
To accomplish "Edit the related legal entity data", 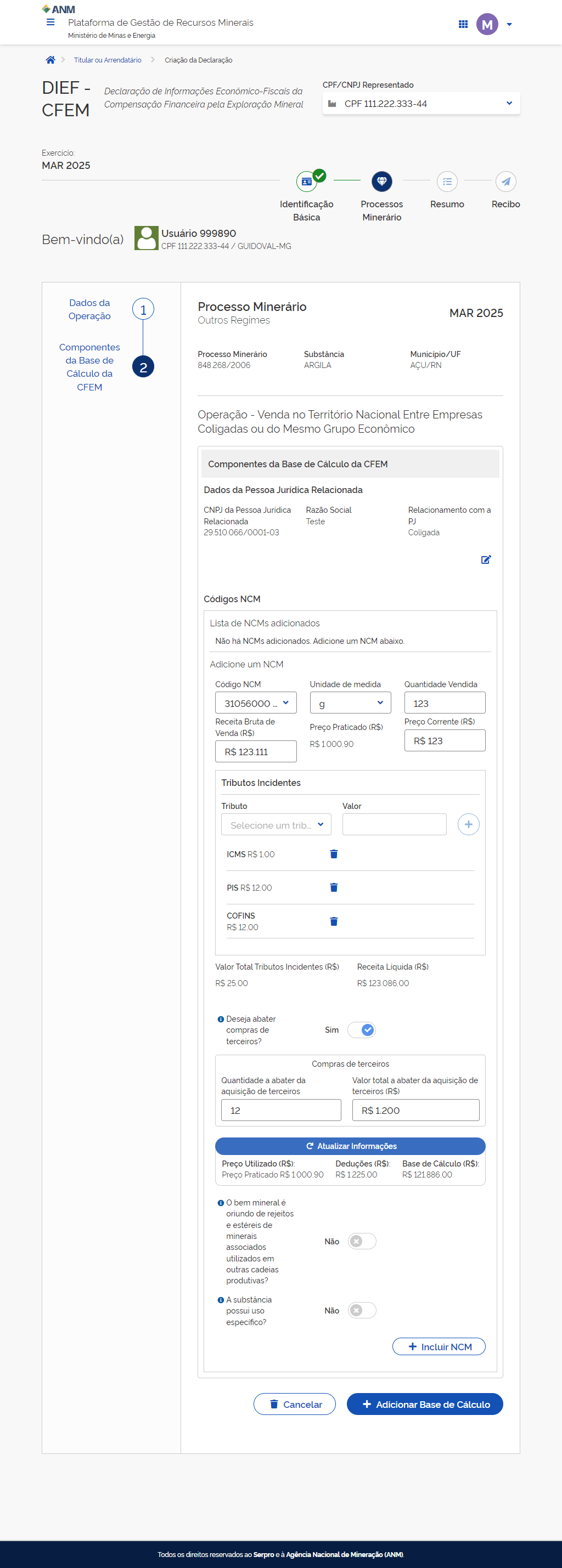I will click(486, 559).
